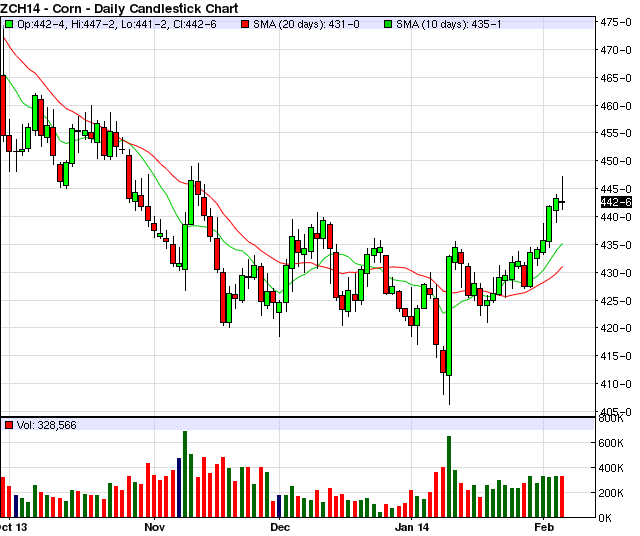Click the red SMA 20 days swatch
This screenshot has width=640, height=536.
coord(245,24)
